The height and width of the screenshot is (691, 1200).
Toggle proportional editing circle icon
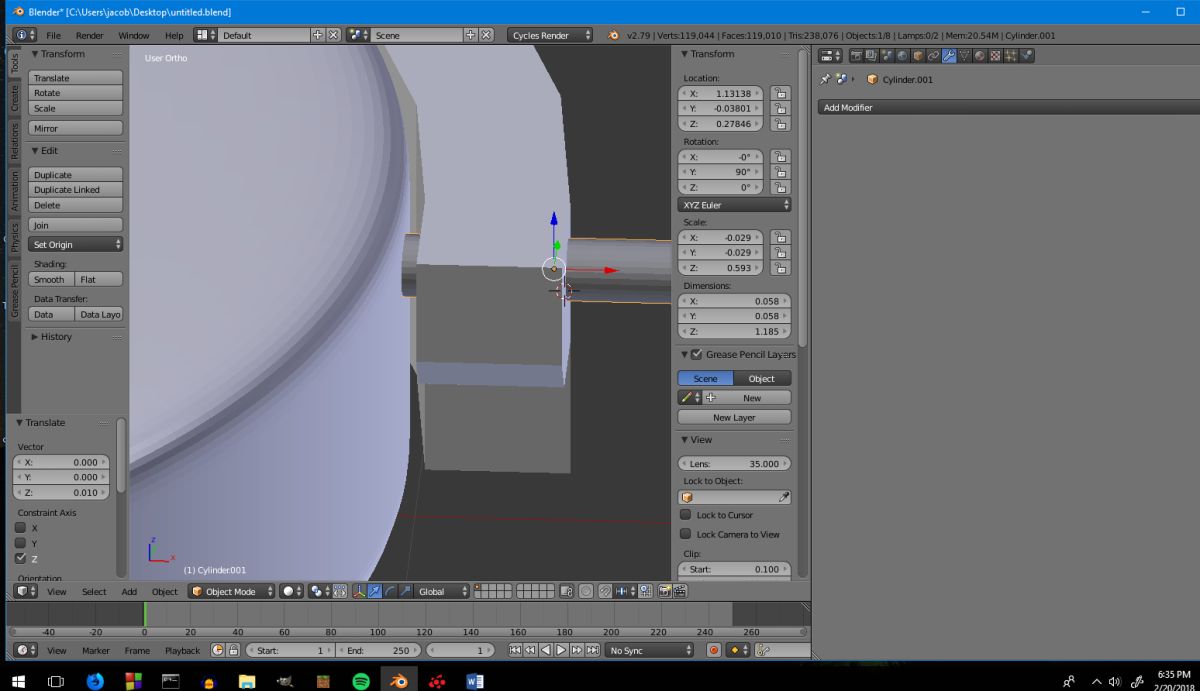tap(586, 591)
